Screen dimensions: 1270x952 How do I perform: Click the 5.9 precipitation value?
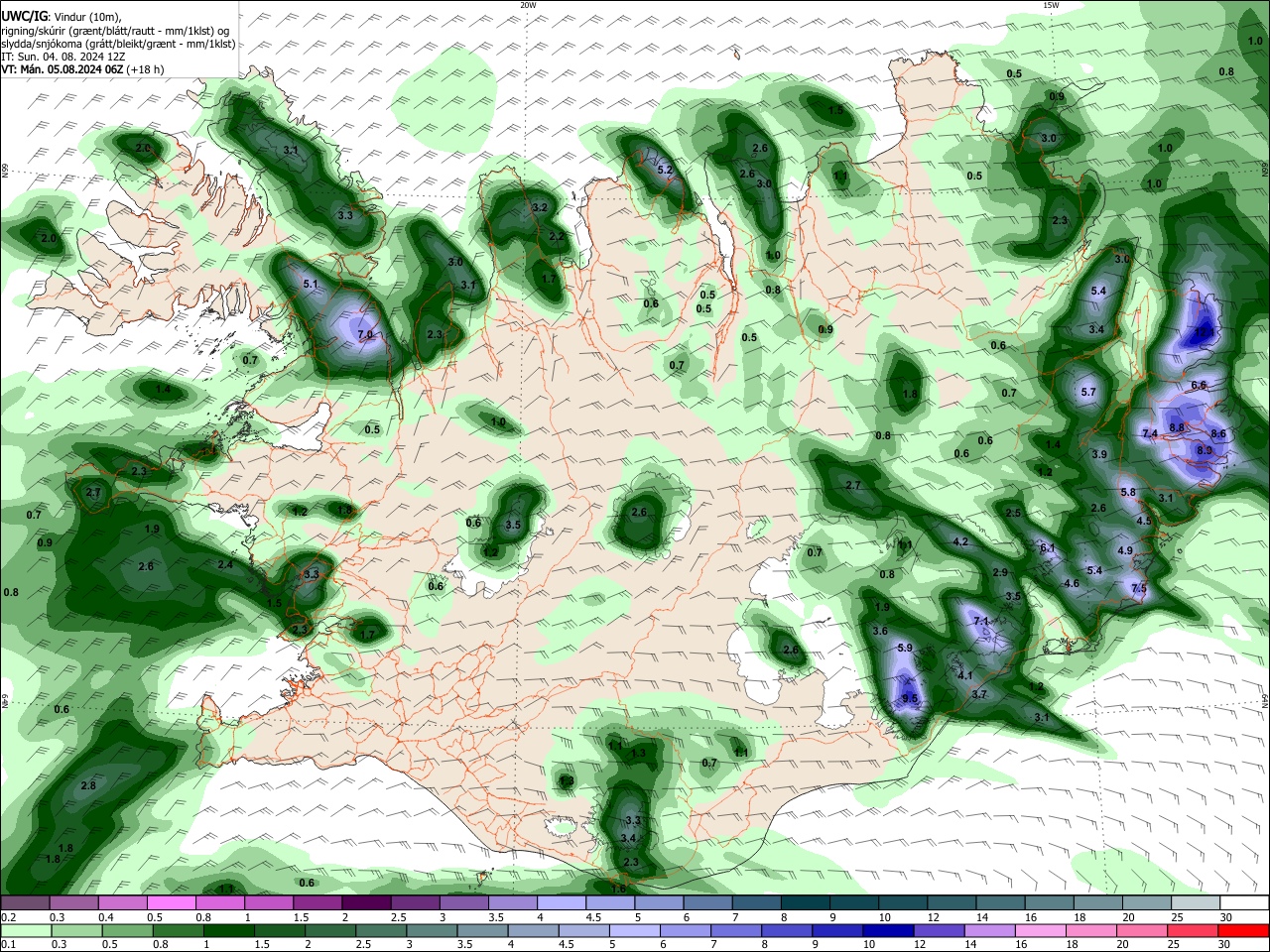[x=904, y=648]
